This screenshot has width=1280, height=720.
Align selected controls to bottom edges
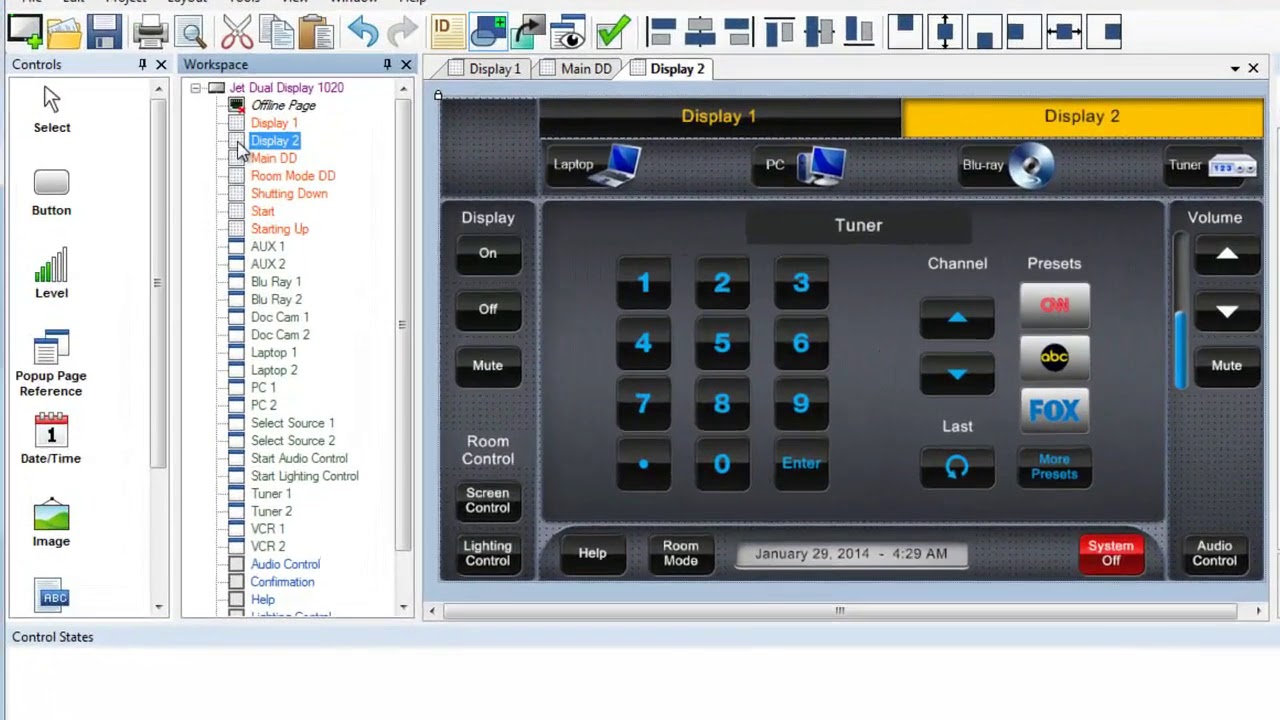858,32
